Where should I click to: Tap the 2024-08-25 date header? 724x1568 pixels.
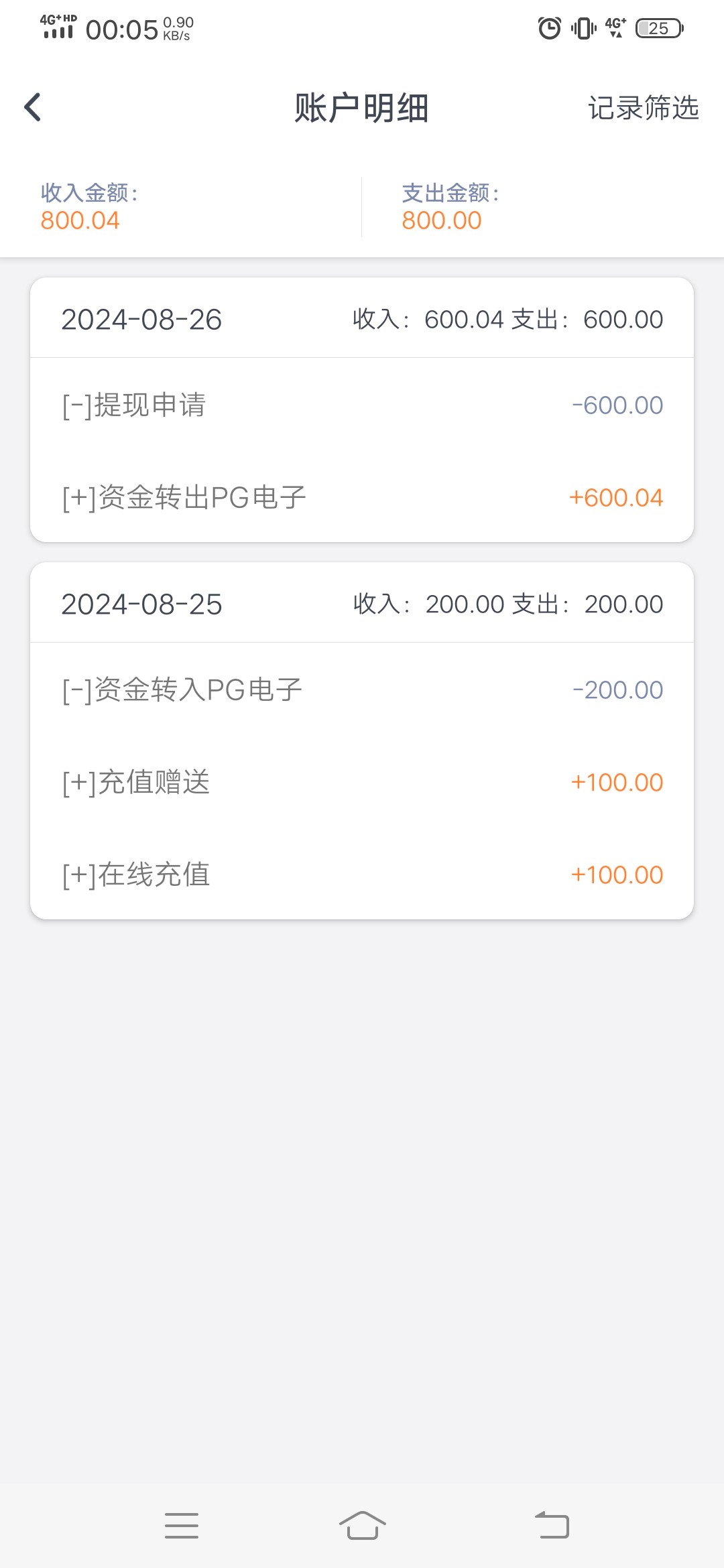point(141,604)
